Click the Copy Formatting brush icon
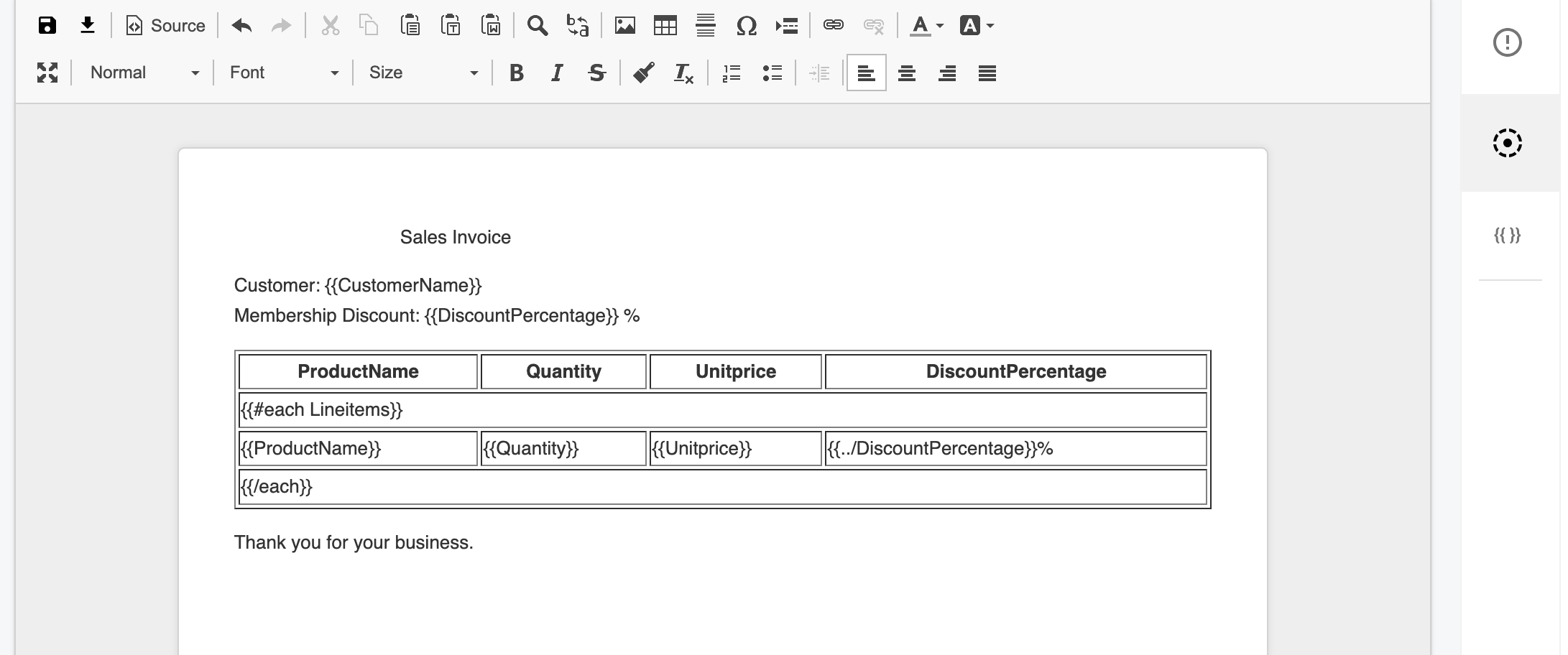The height and width of the screenshot is (655, 1568). [643, 73]
